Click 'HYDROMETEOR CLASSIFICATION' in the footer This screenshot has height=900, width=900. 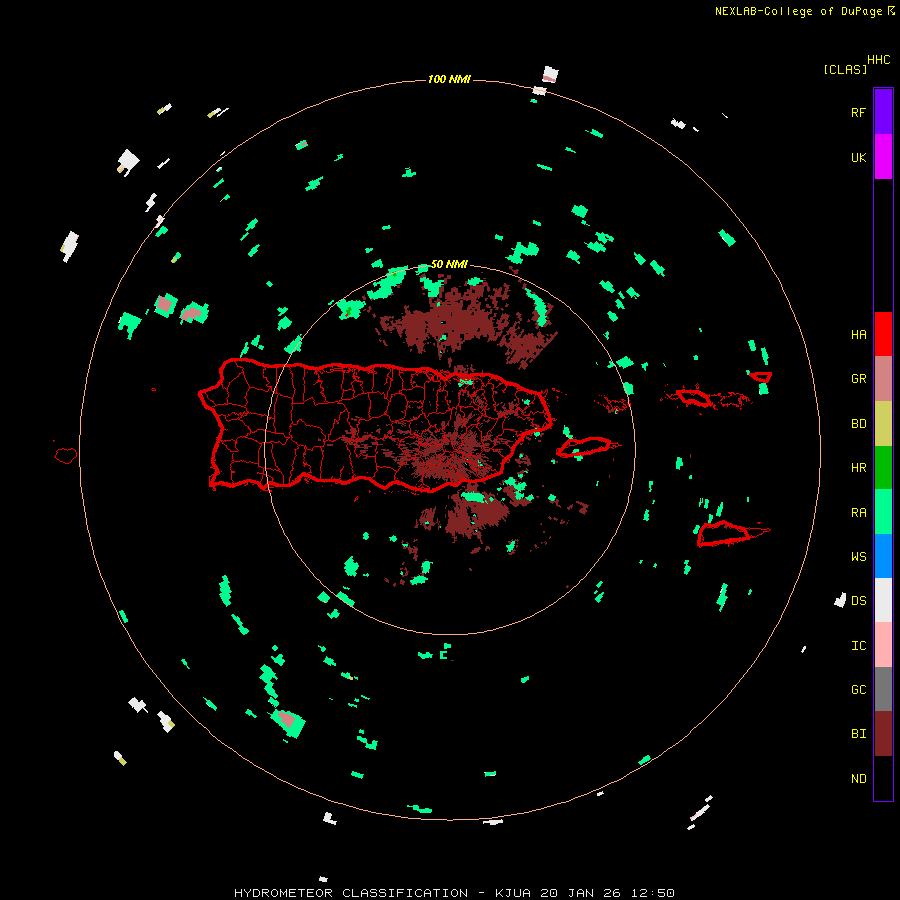(351, 893)
